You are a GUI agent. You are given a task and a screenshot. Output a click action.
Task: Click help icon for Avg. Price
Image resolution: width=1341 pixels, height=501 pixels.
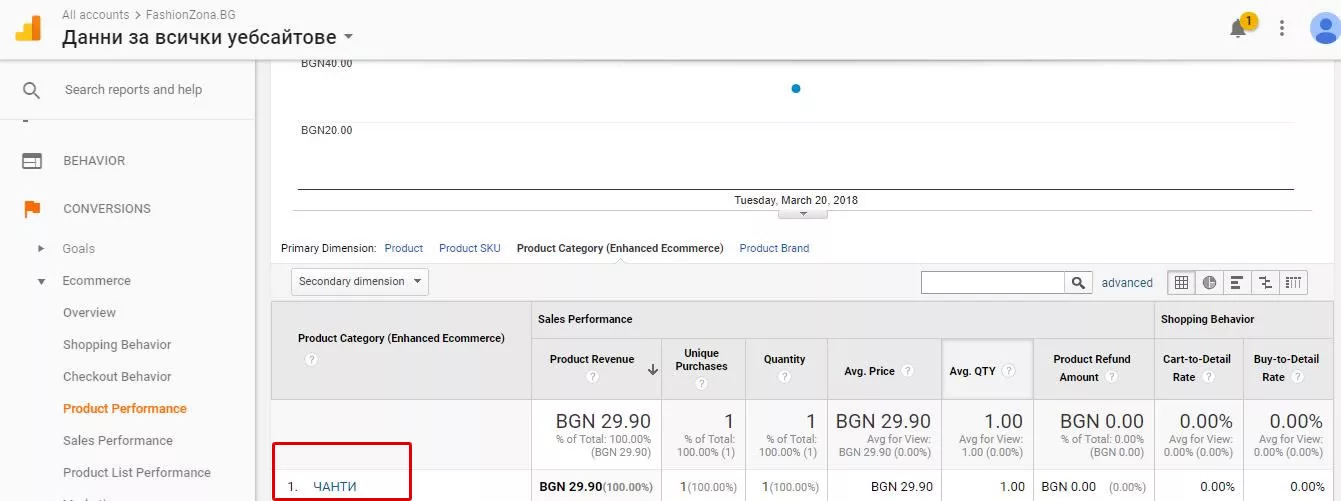pos(907,371)
